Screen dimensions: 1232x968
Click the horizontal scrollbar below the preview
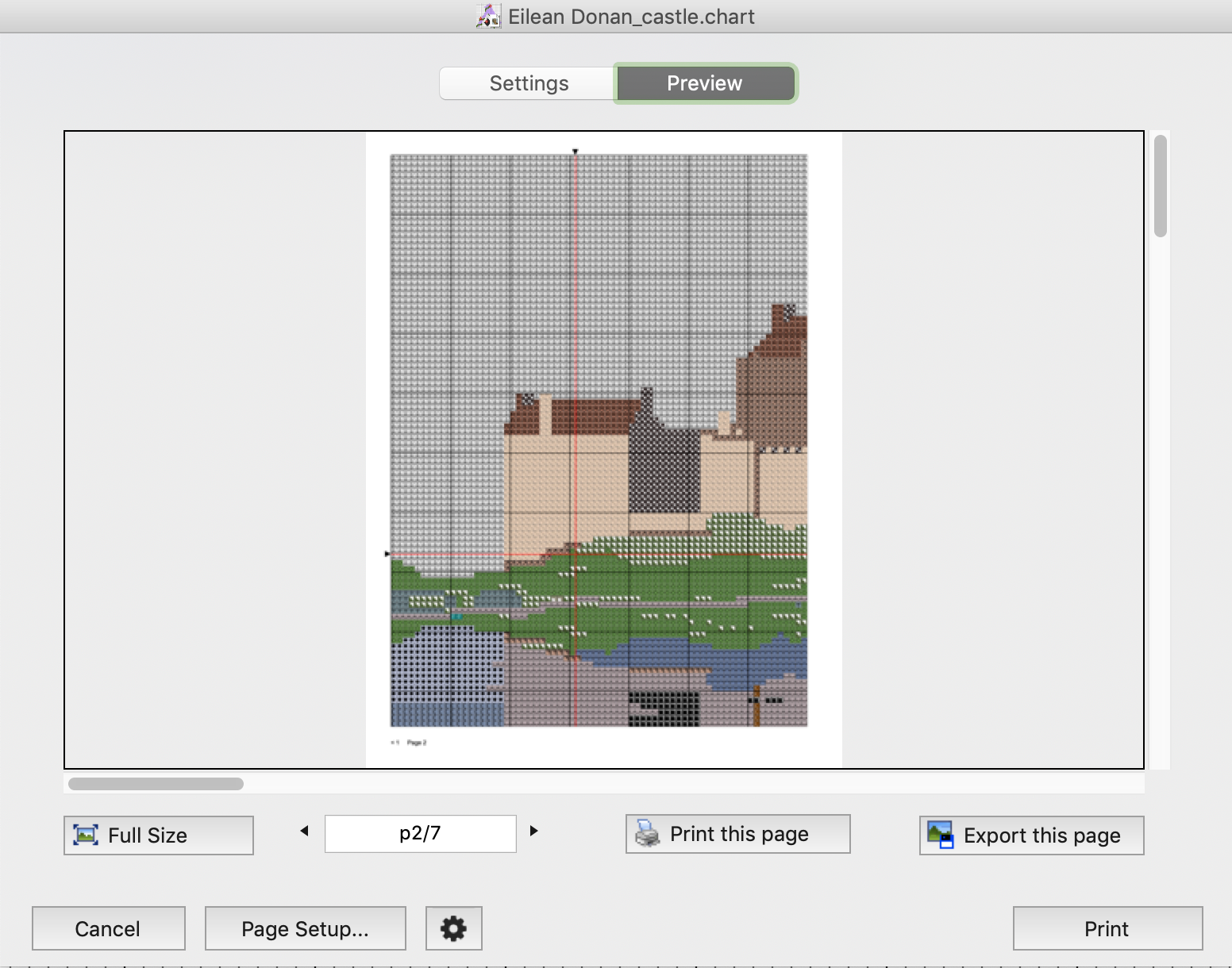156,784
